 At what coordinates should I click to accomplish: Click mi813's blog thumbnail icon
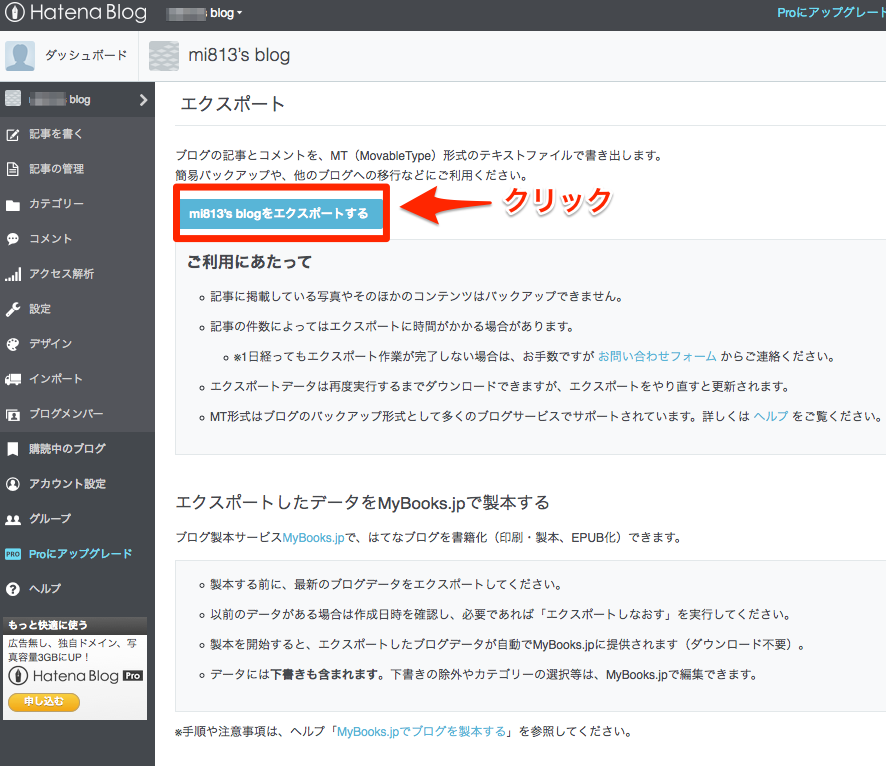[x=164, y=55]
